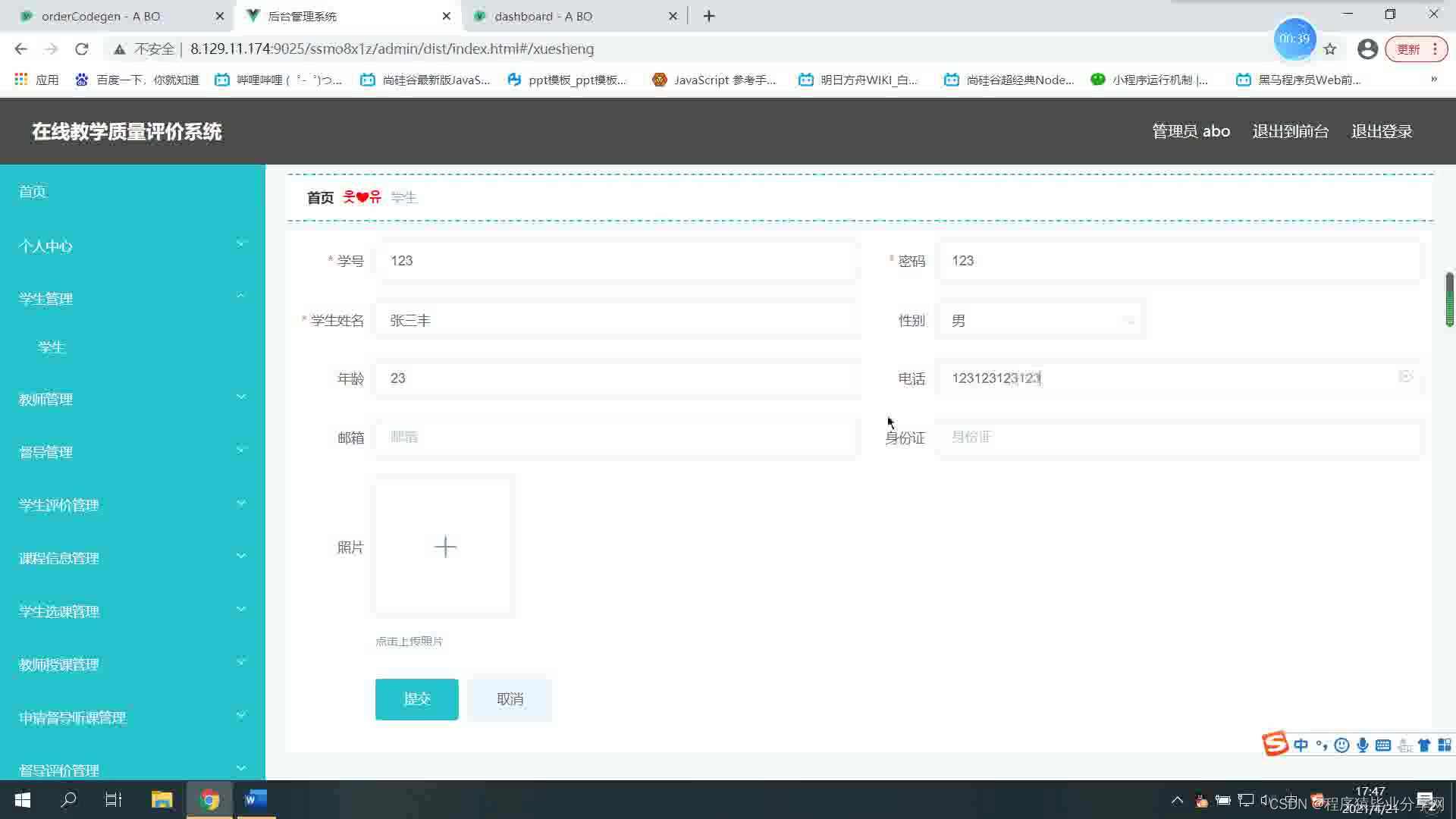Click into the 邮箱 email input field
Screen dimensions: 1456x819
pos(617,438)
